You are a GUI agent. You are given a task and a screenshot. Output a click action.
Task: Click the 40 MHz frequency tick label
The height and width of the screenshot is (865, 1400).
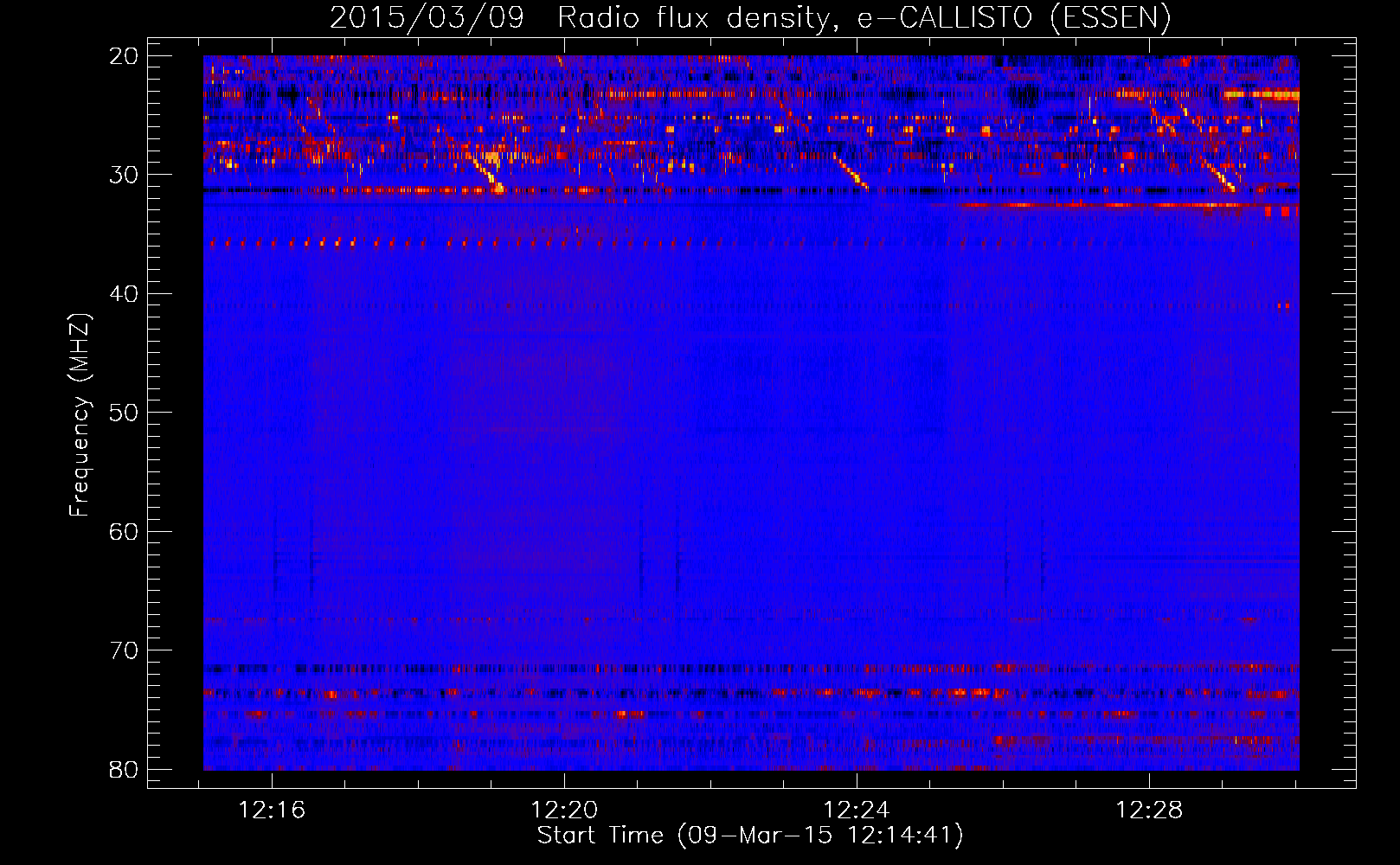[x=124, y=294]
